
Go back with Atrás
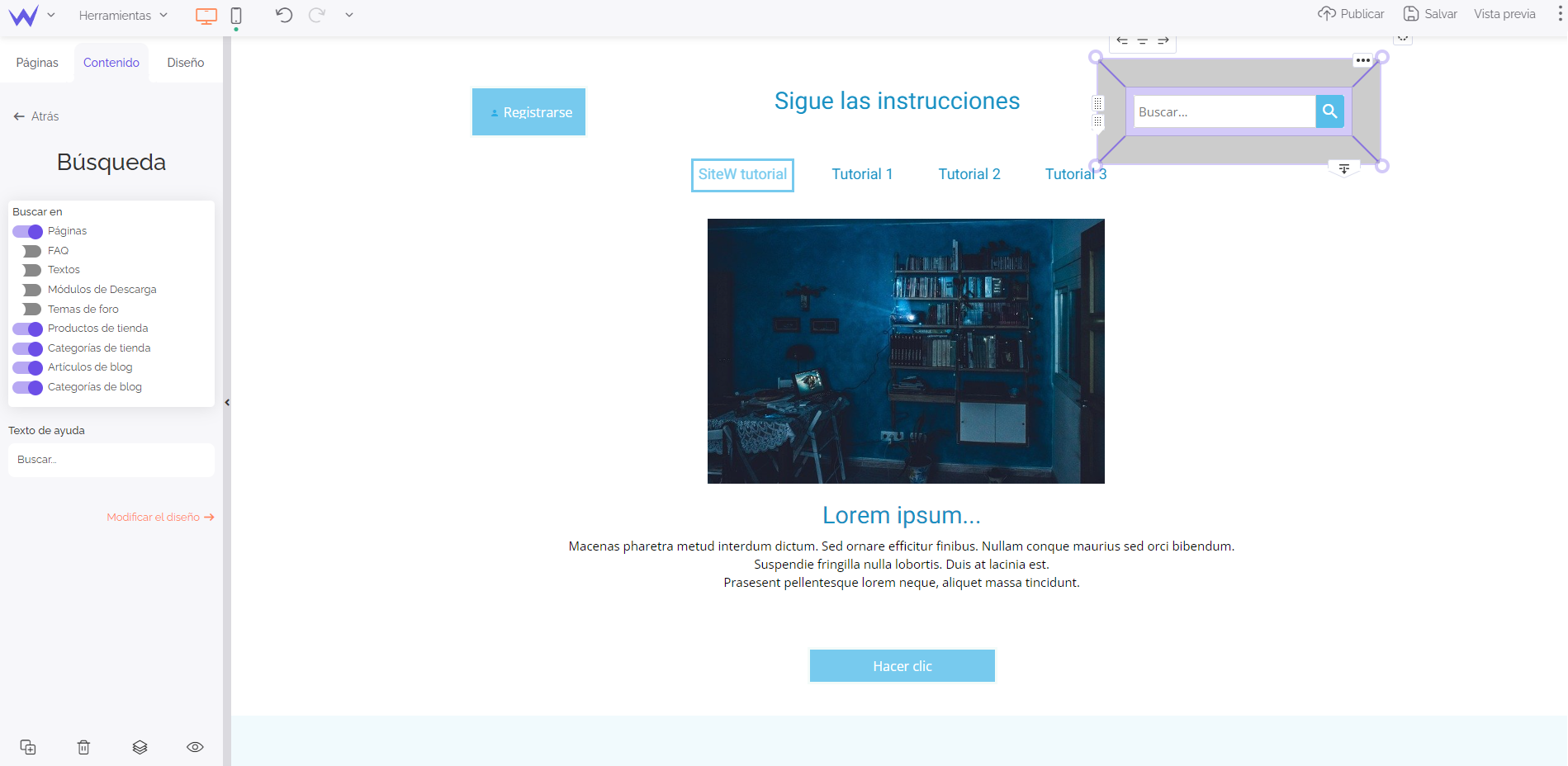pos(36,116)
